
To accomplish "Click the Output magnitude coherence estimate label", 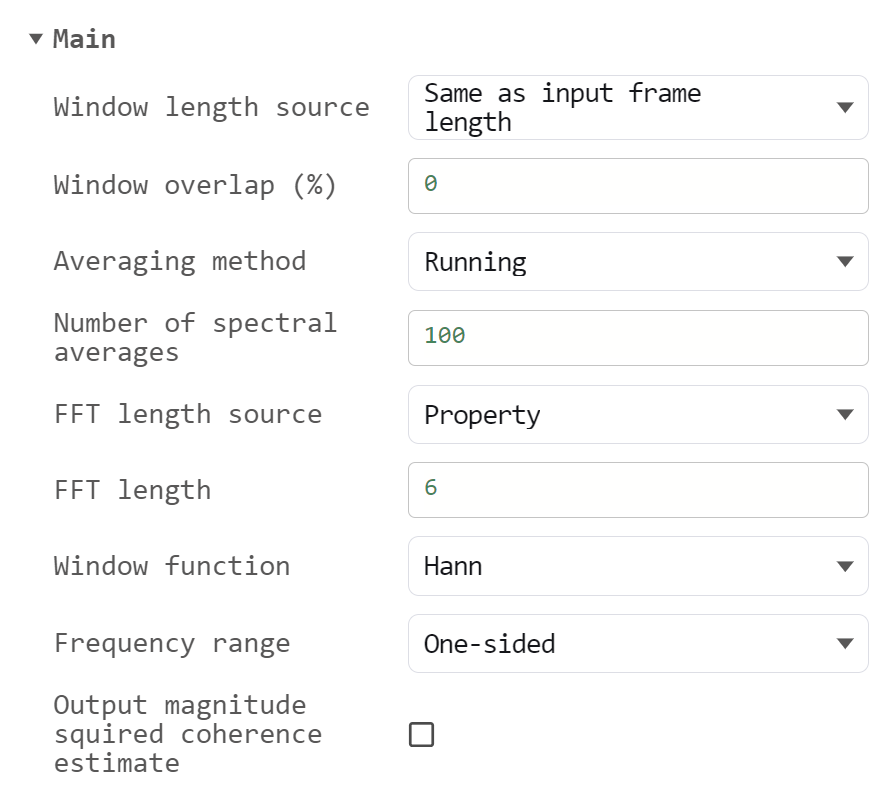I will pos(188,734).
